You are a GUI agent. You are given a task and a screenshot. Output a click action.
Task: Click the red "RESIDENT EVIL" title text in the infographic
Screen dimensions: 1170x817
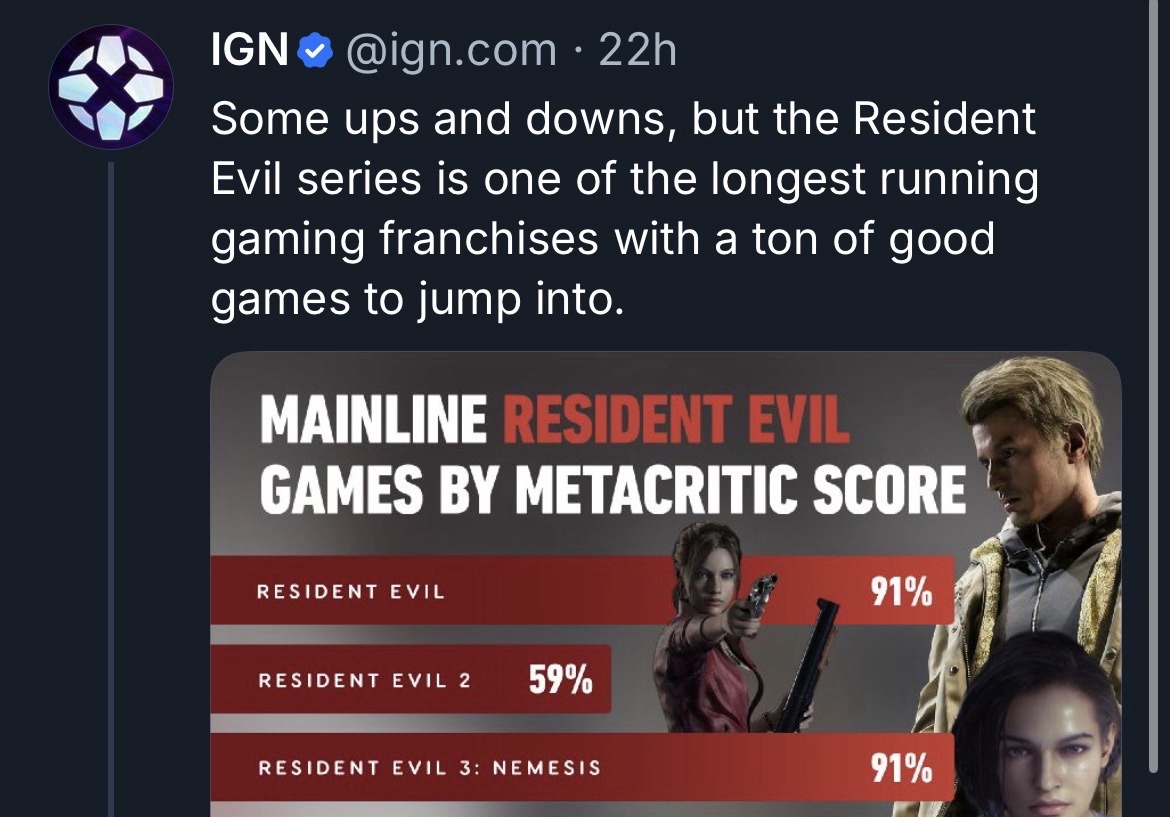coord(675,420)
